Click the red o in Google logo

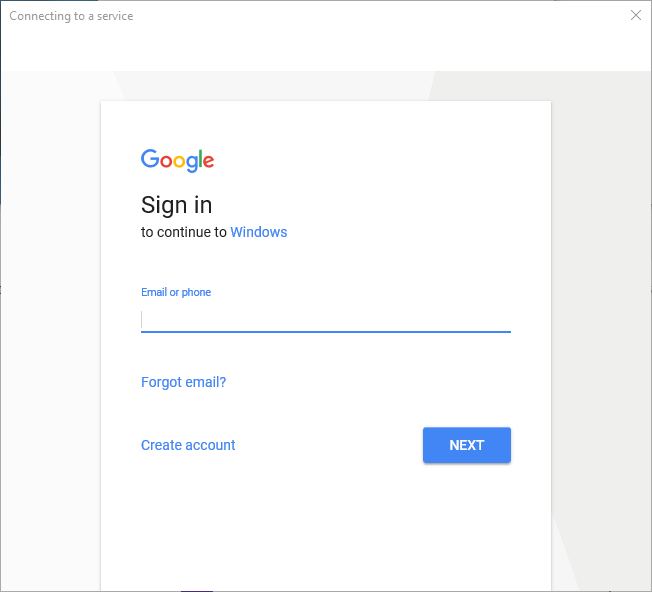click(x=166, y=160)
